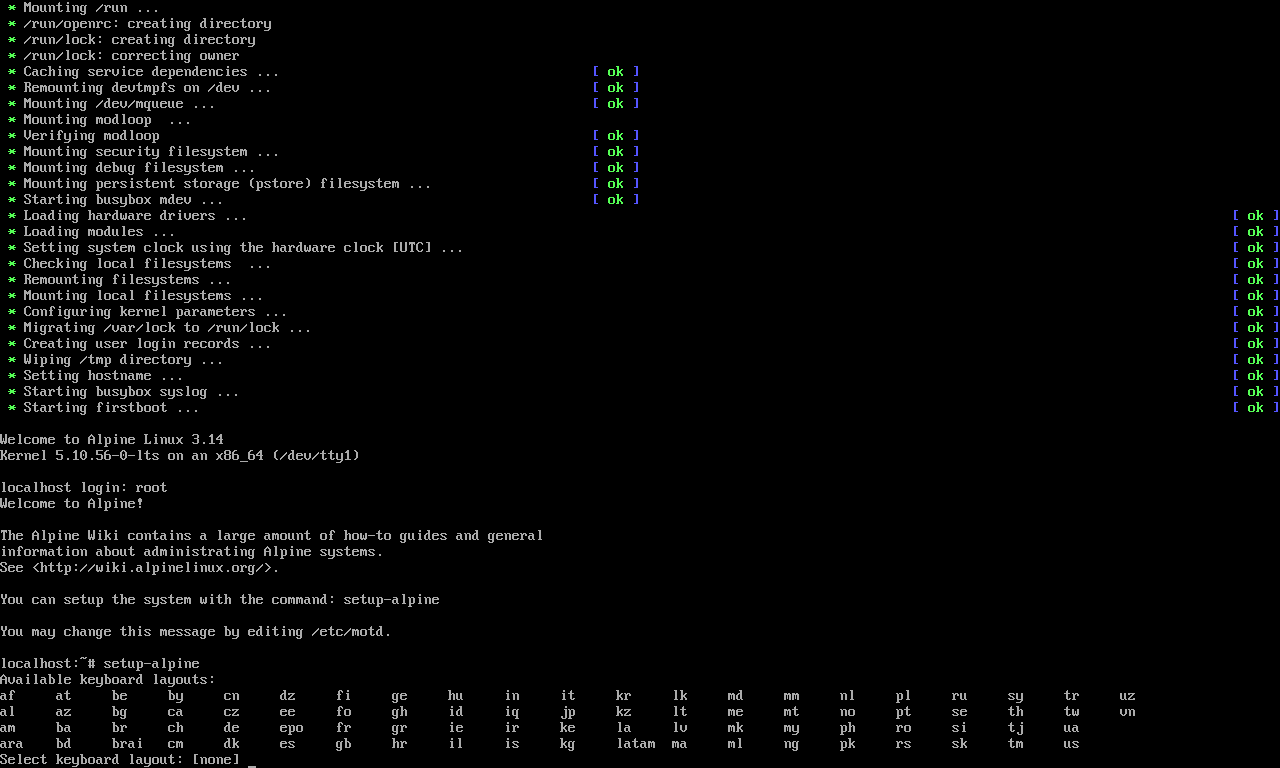Click the 'Welcome to Alpine!' line

(x=72, y=504)
